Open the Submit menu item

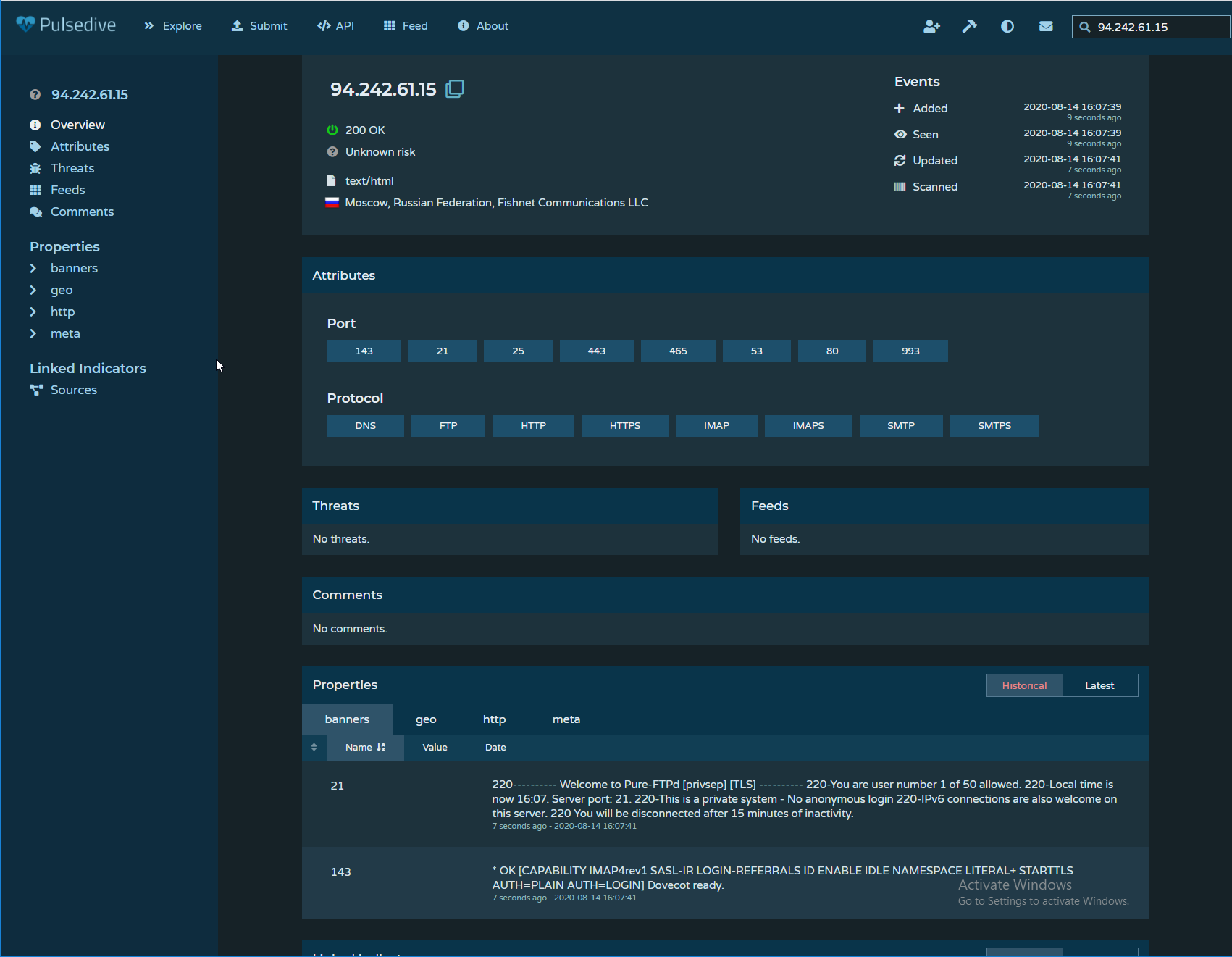tap(259, 26)
